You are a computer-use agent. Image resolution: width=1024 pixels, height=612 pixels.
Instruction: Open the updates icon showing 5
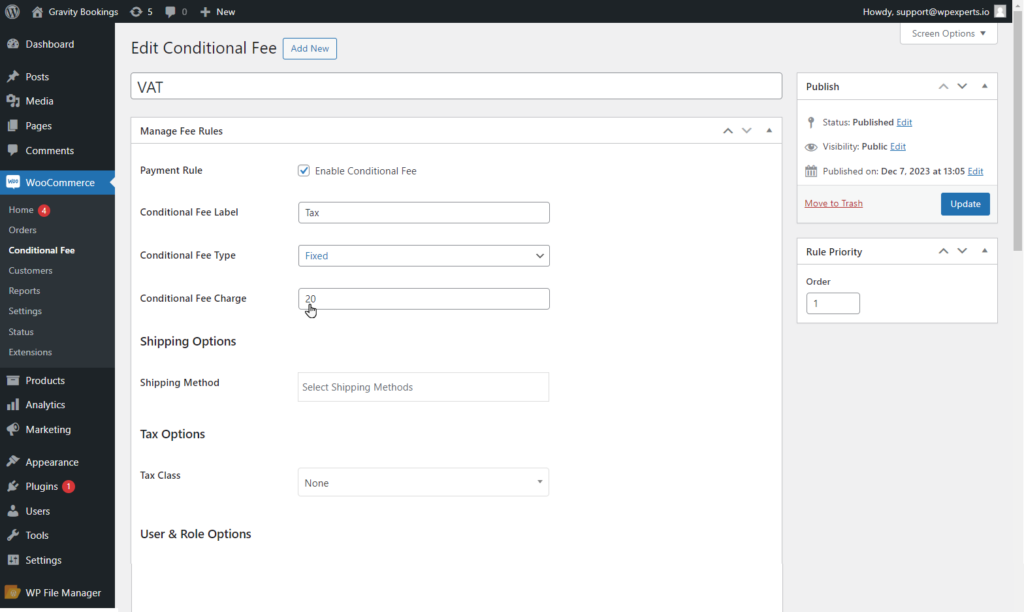[135, 12]
